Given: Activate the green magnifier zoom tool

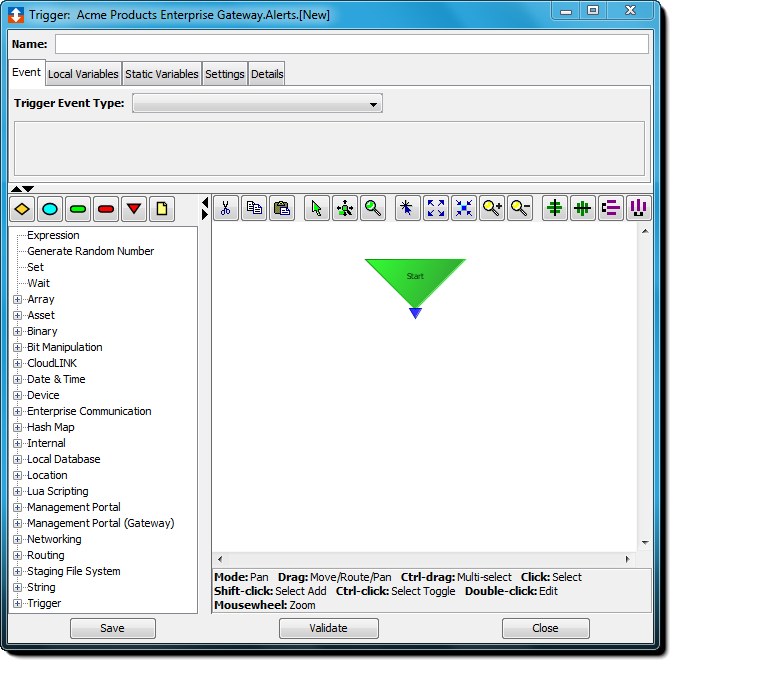Looking at the screenshot, I should click(x=373, y=208).
